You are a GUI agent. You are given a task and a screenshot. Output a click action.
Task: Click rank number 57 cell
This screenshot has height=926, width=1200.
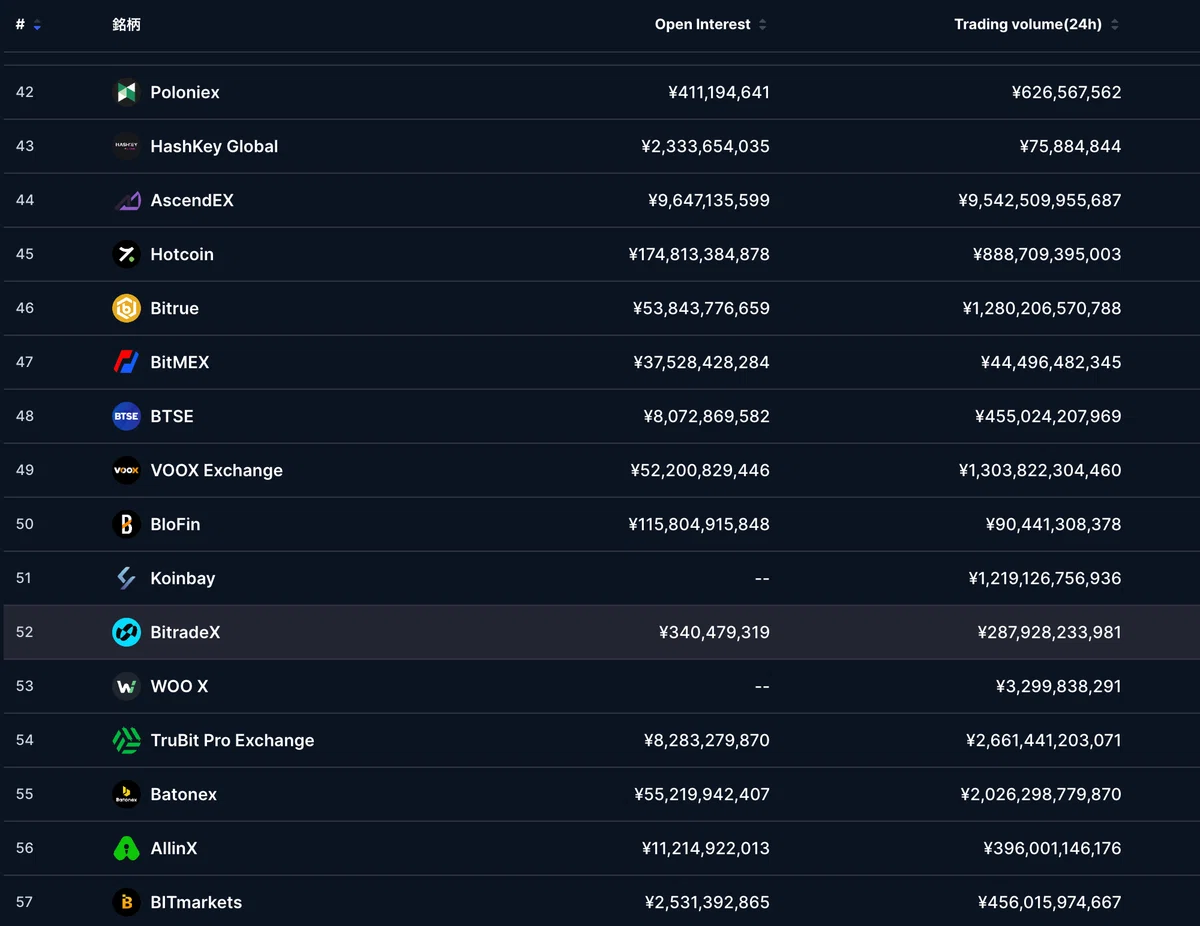tap(25, 902)
